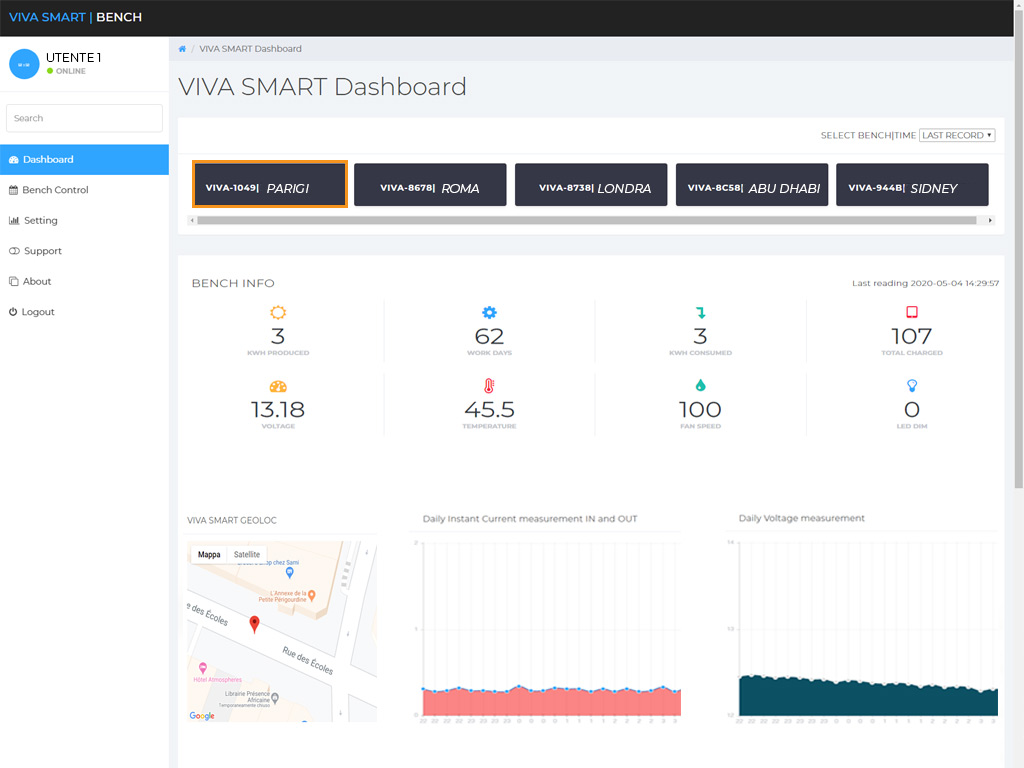1024x768 pixels.
Task: Click the About copy icon
Action: [x=14, y=281]
